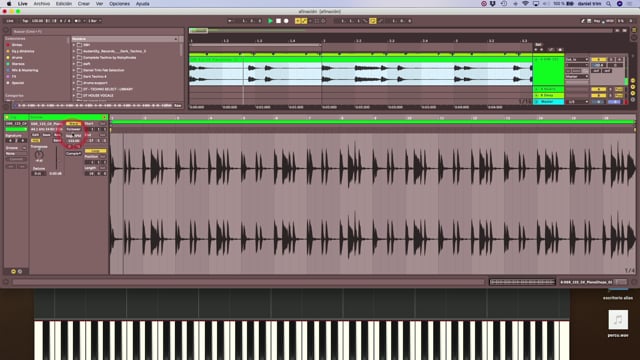640x360 pixels.
Task: Click the Stop button in transport
Action: [278, 21]
